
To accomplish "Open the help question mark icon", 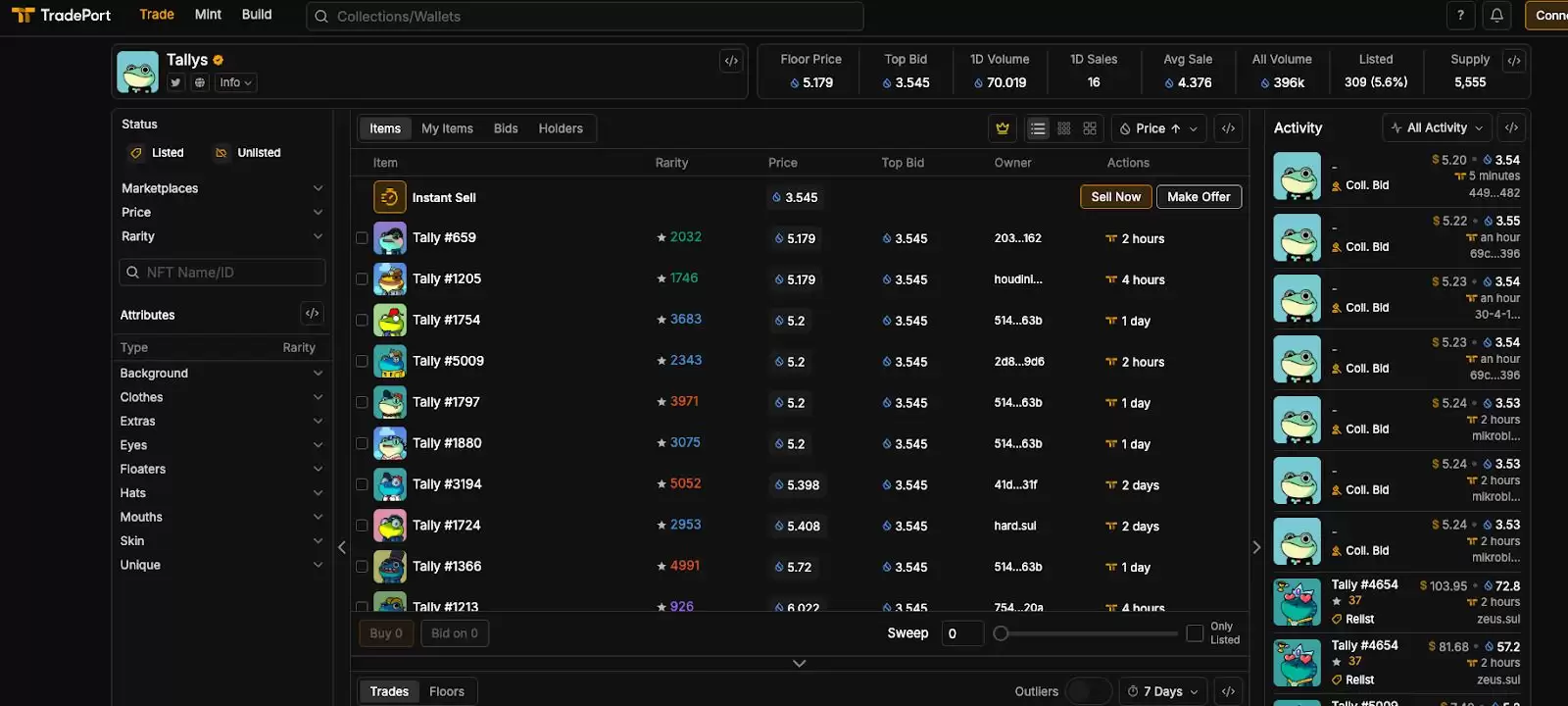I will pyautogui.click(x=1460, y=16).
